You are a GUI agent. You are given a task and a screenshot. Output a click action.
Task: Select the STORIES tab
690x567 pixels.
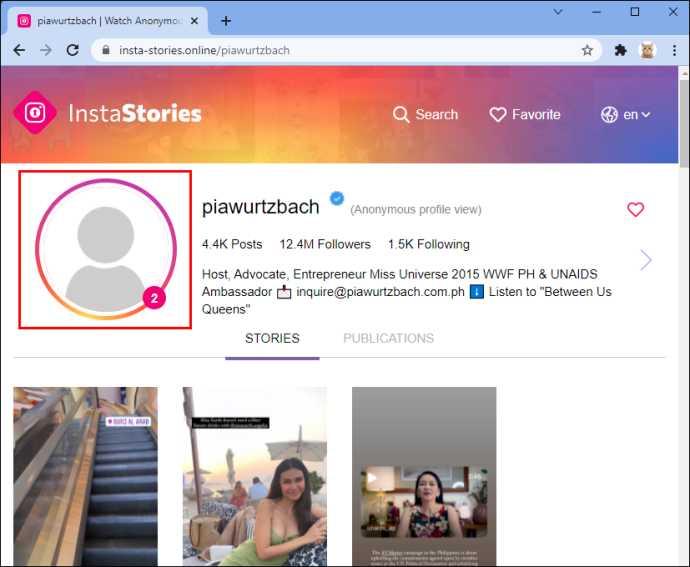[x=272, y=338]
